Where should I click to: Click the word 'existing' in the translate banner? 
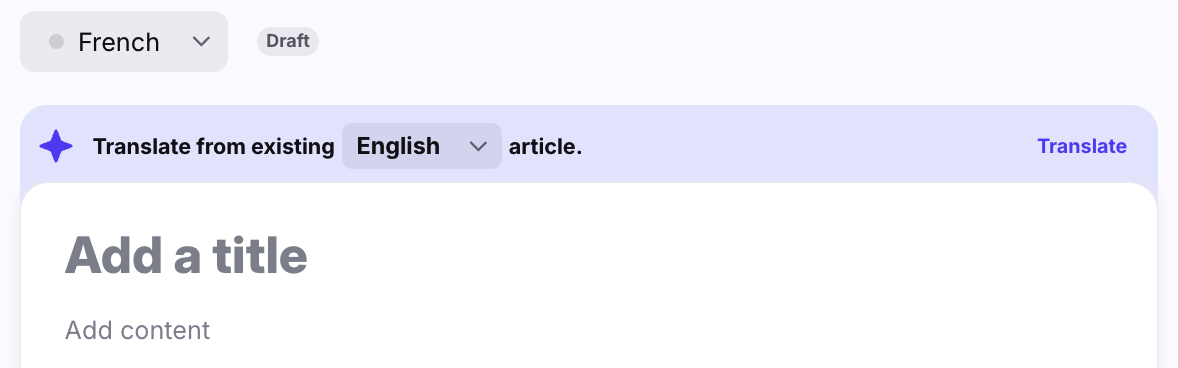tap(293, 146)
